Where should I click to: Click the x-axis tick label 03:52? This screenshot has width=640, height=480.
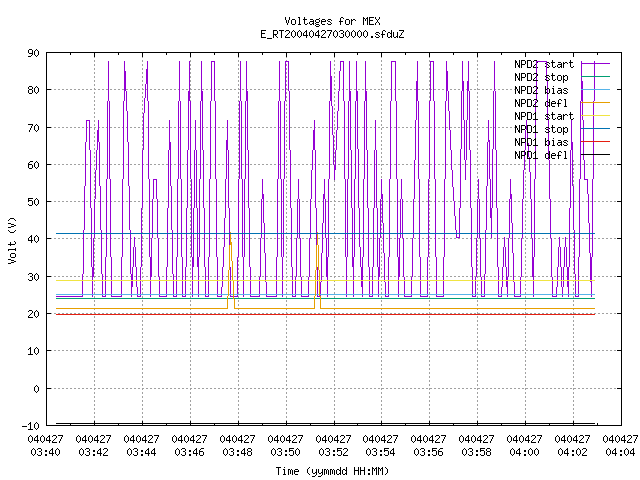pyautogui.click(x=333, y=452)
